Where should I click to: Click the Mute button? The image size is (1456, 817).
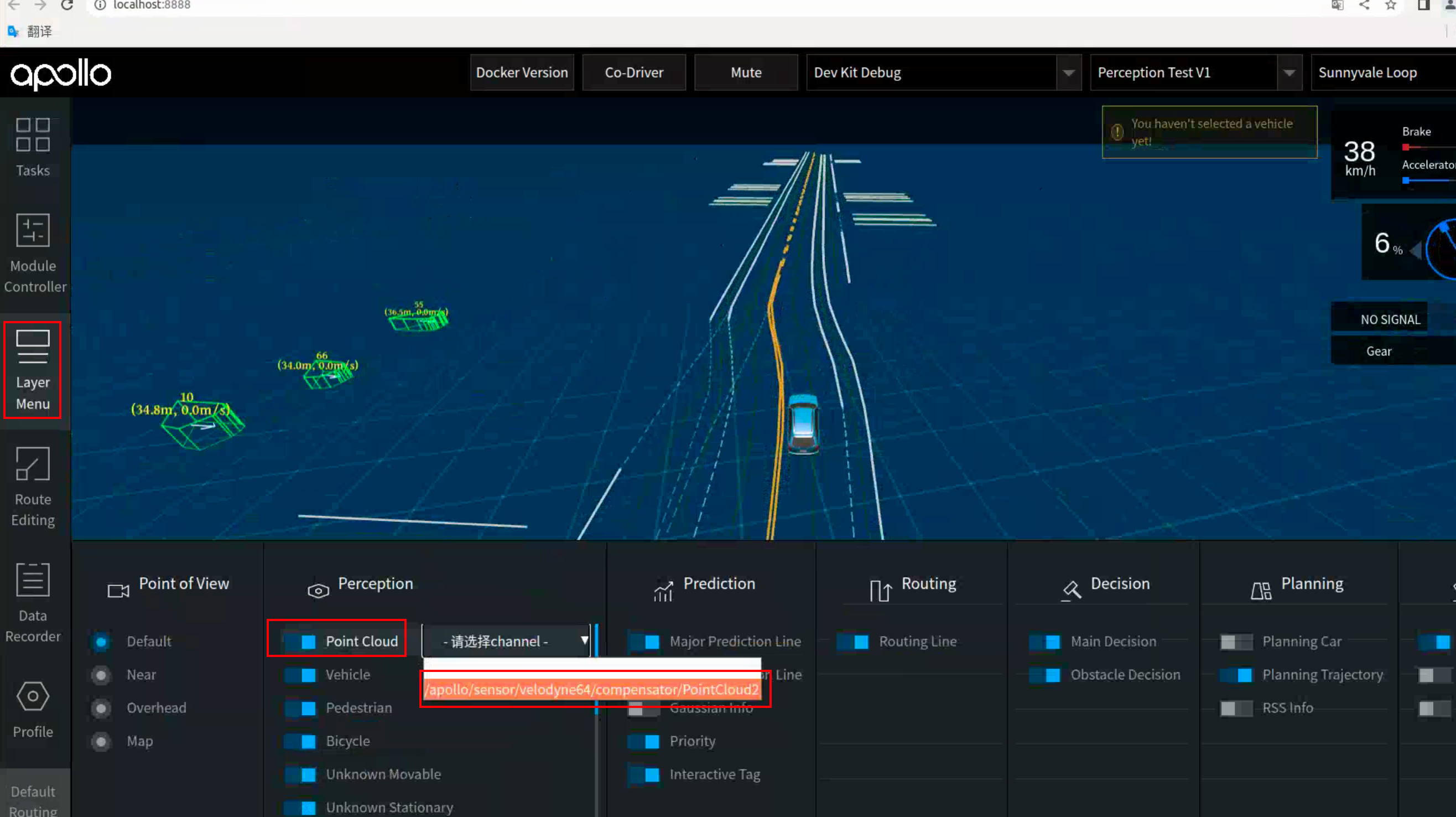[x=745, y=72]
